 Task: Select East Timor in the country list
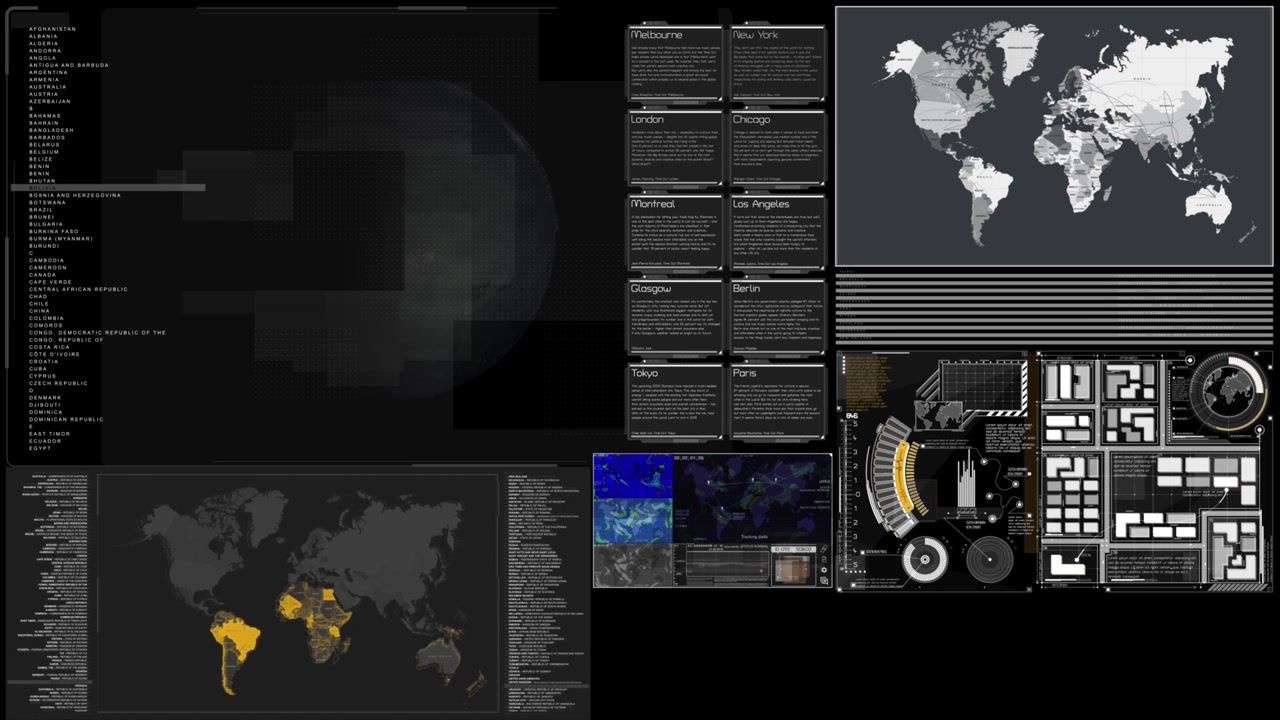tap(50, 434)
